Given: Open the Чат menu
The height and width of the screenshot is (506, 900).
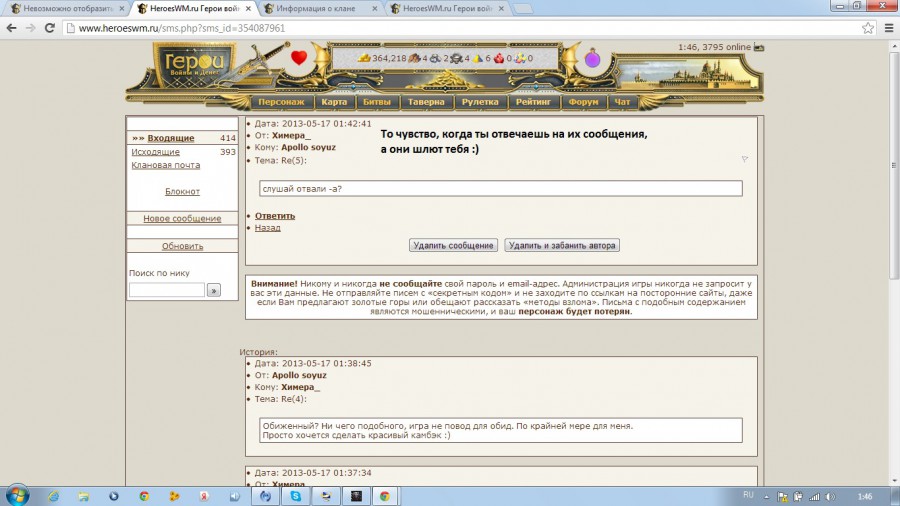Looking at the screenshot, I should point(622,102).
